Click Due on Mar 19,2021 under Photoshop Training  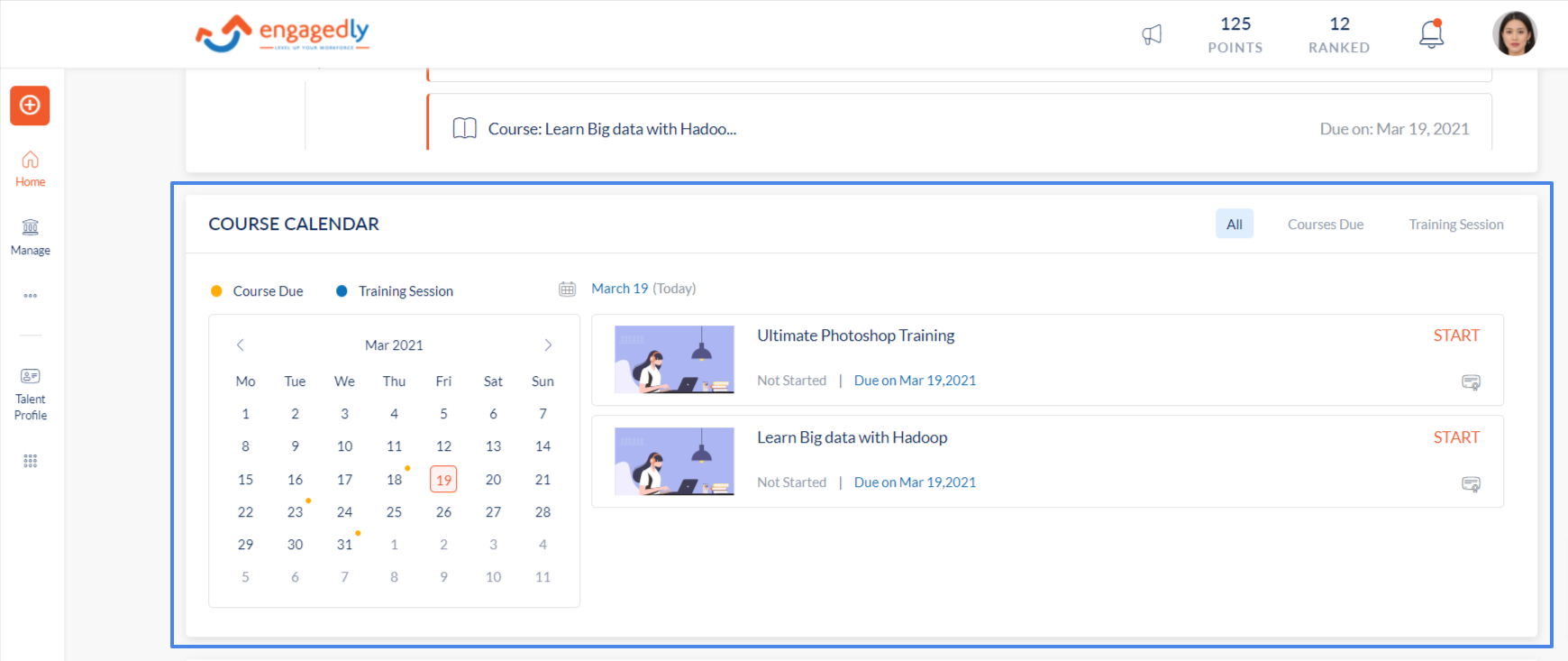pos(915,381)
